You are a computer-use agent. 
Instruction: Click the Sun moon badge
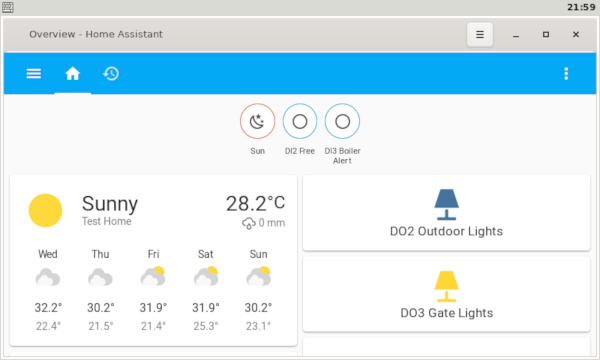258,121
